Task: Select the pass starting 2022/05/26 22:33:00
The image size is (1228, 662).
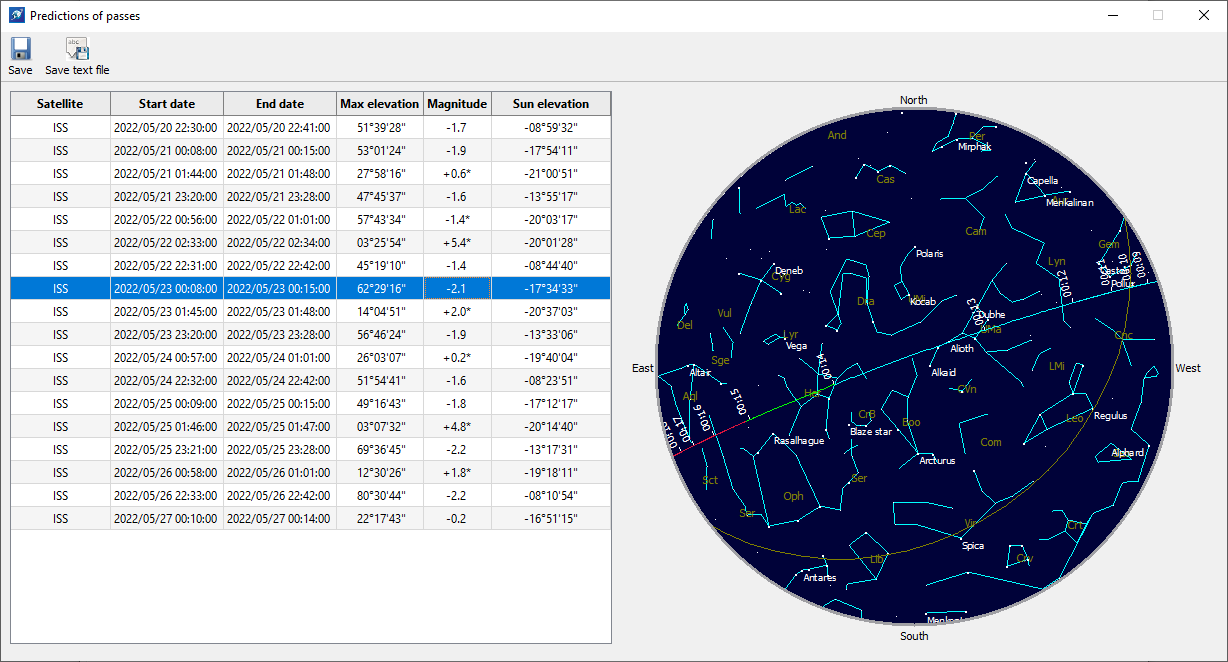Action: (x=310, y=495)
